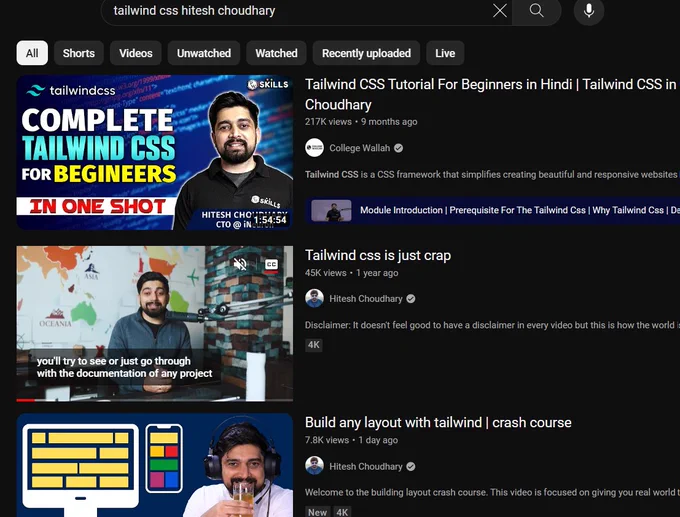The image size is (680, 517).
Task: Select the Unwatched filter chip
Action: (x=204, y=53)
